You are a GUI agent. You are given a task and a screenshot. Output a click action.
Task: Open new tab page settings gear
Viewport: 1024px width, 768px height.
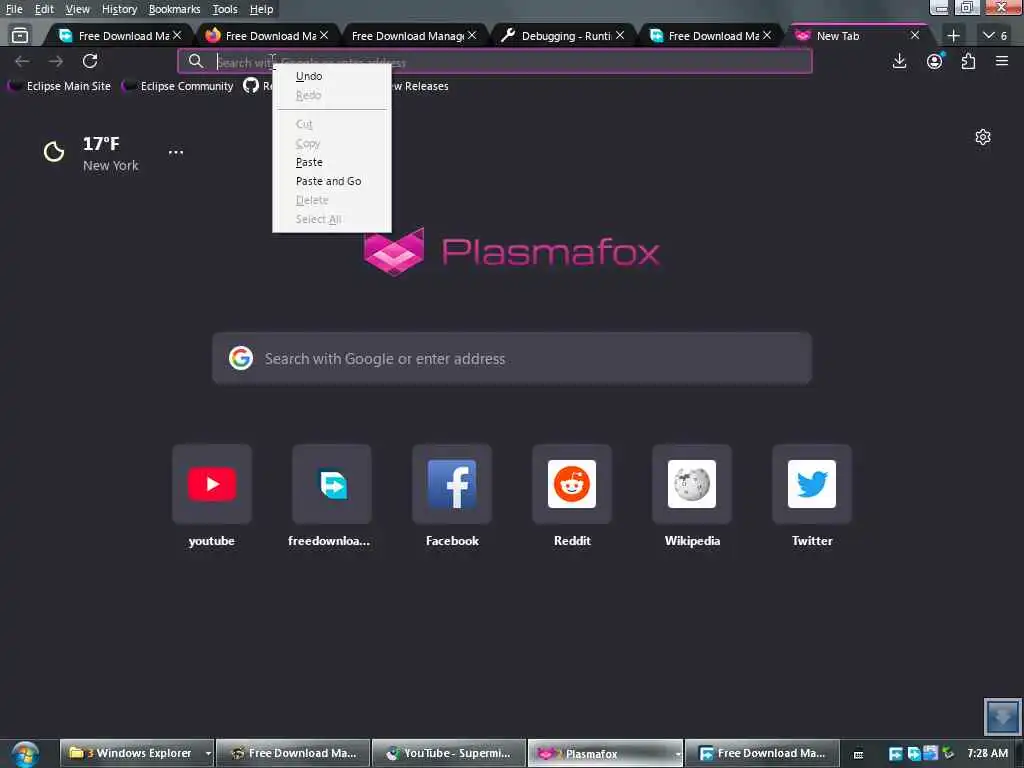click(983, 137)
